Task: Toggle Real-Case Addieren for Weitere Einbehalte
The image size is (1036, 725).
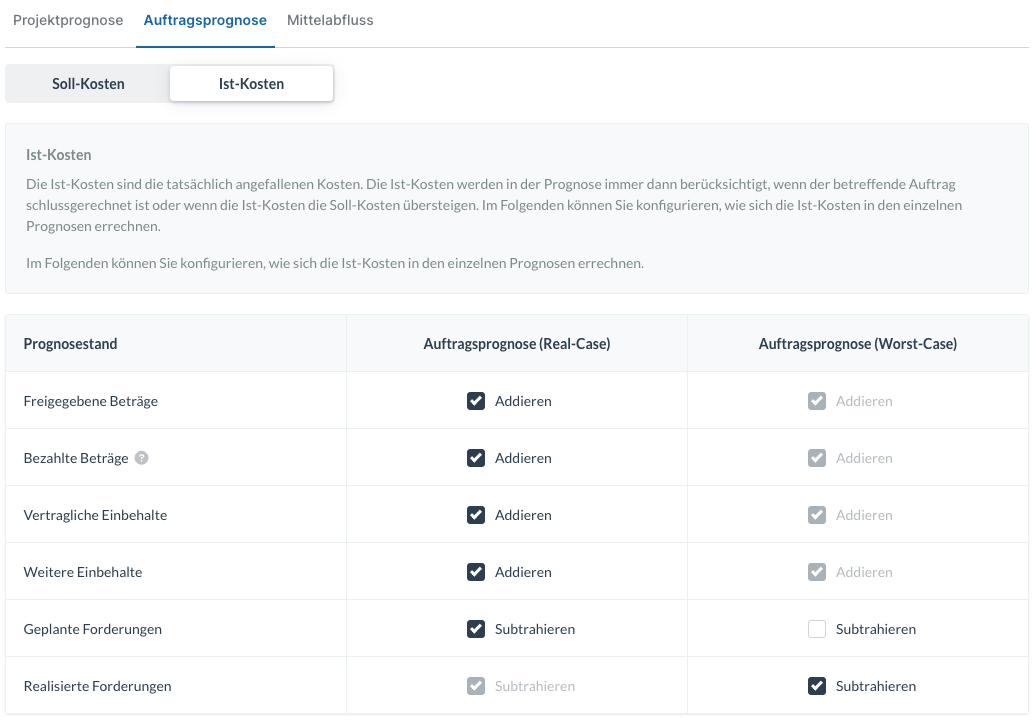Action: tap(476, 572)
